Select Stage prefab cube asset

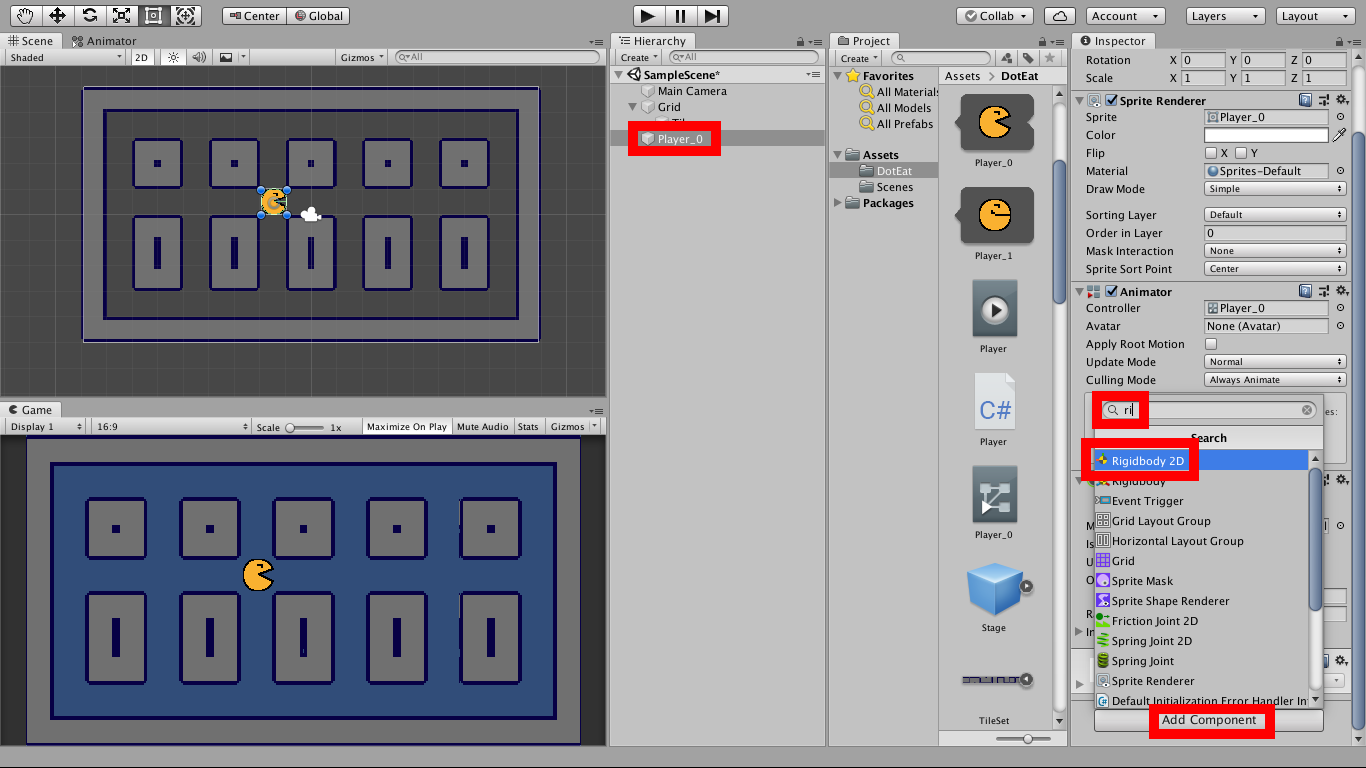994,589
